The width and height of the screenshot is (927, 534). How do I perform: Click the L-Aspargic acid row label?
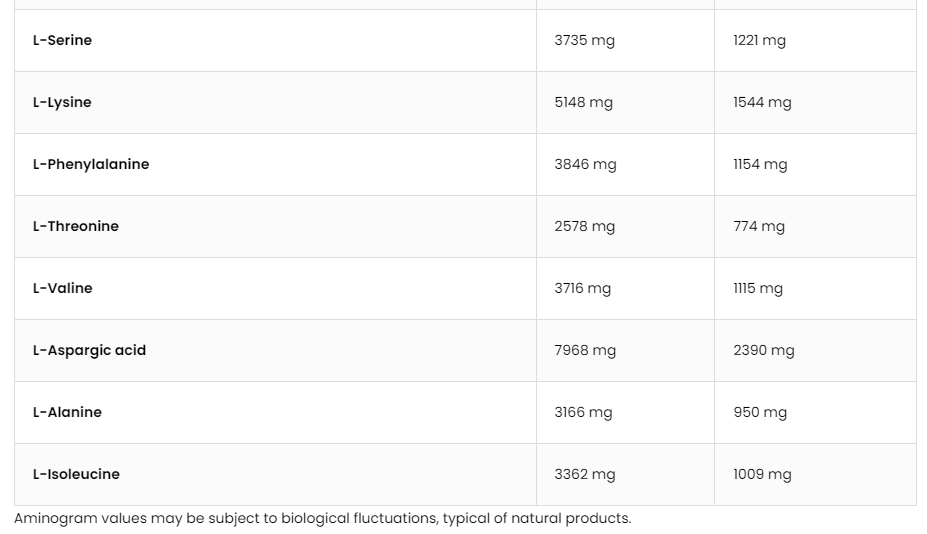tap(89, 350)
